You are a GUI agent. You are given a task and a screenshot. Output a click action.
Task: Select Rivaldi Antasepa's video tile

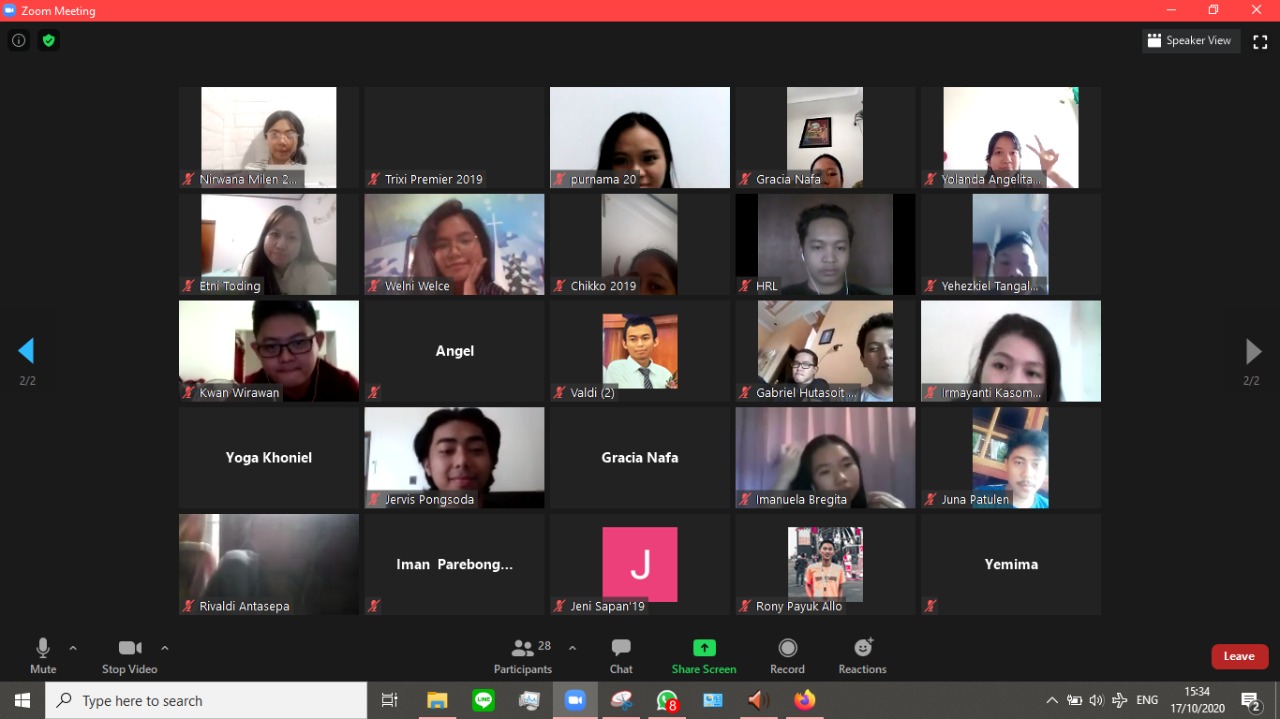(269, 564)
